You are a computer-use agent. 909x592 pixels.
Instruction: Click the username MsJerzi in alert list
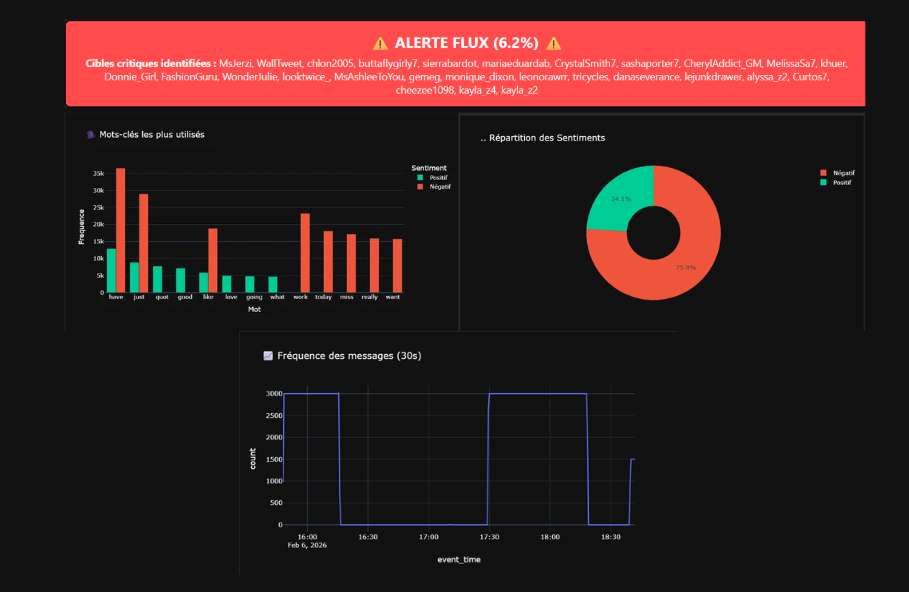pos(237,63)
